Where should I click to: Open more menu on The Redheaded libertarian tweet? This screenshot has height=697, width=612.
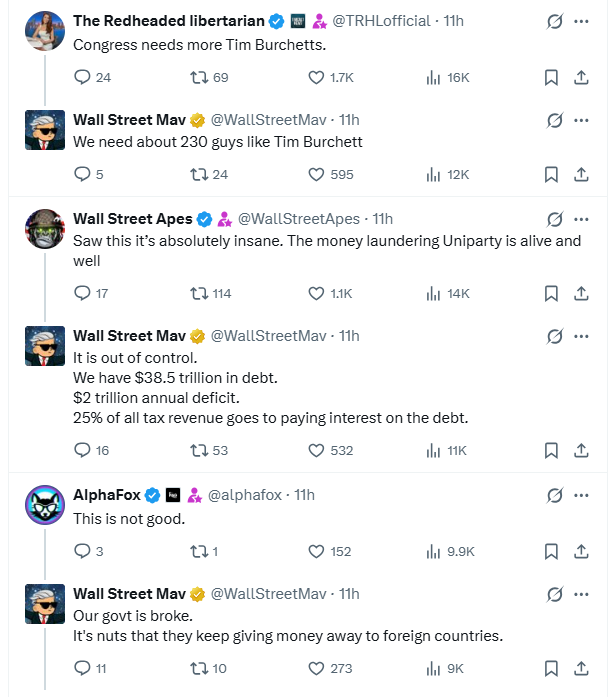tap(582, 21)
